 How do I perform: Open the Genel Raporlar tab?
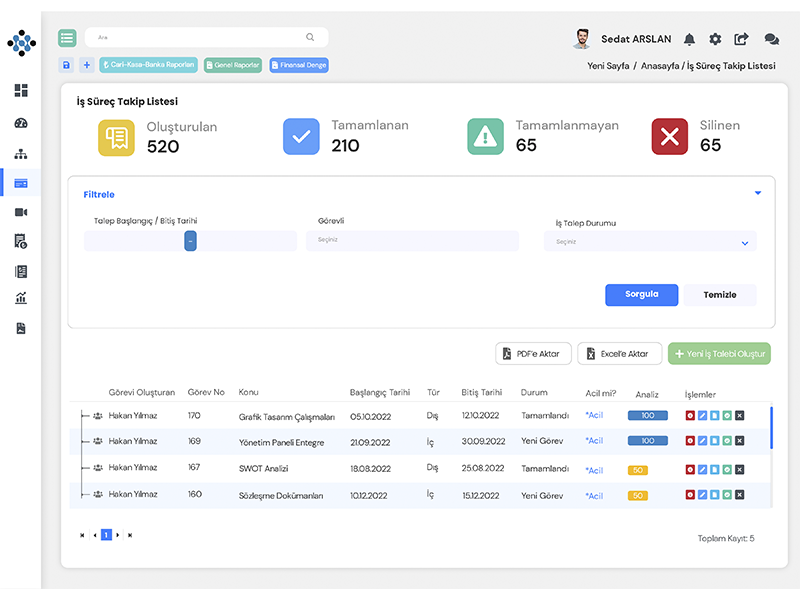[233, 65]
